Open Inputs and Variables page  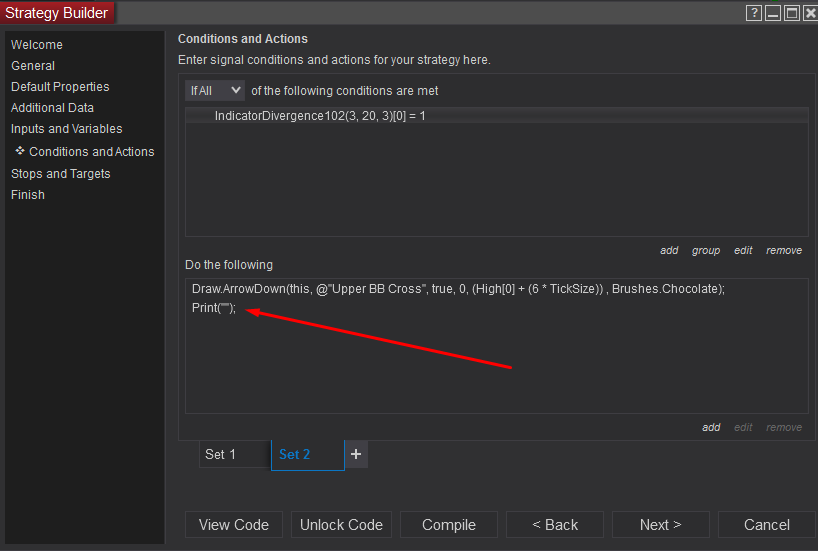(x=66, y=128)
